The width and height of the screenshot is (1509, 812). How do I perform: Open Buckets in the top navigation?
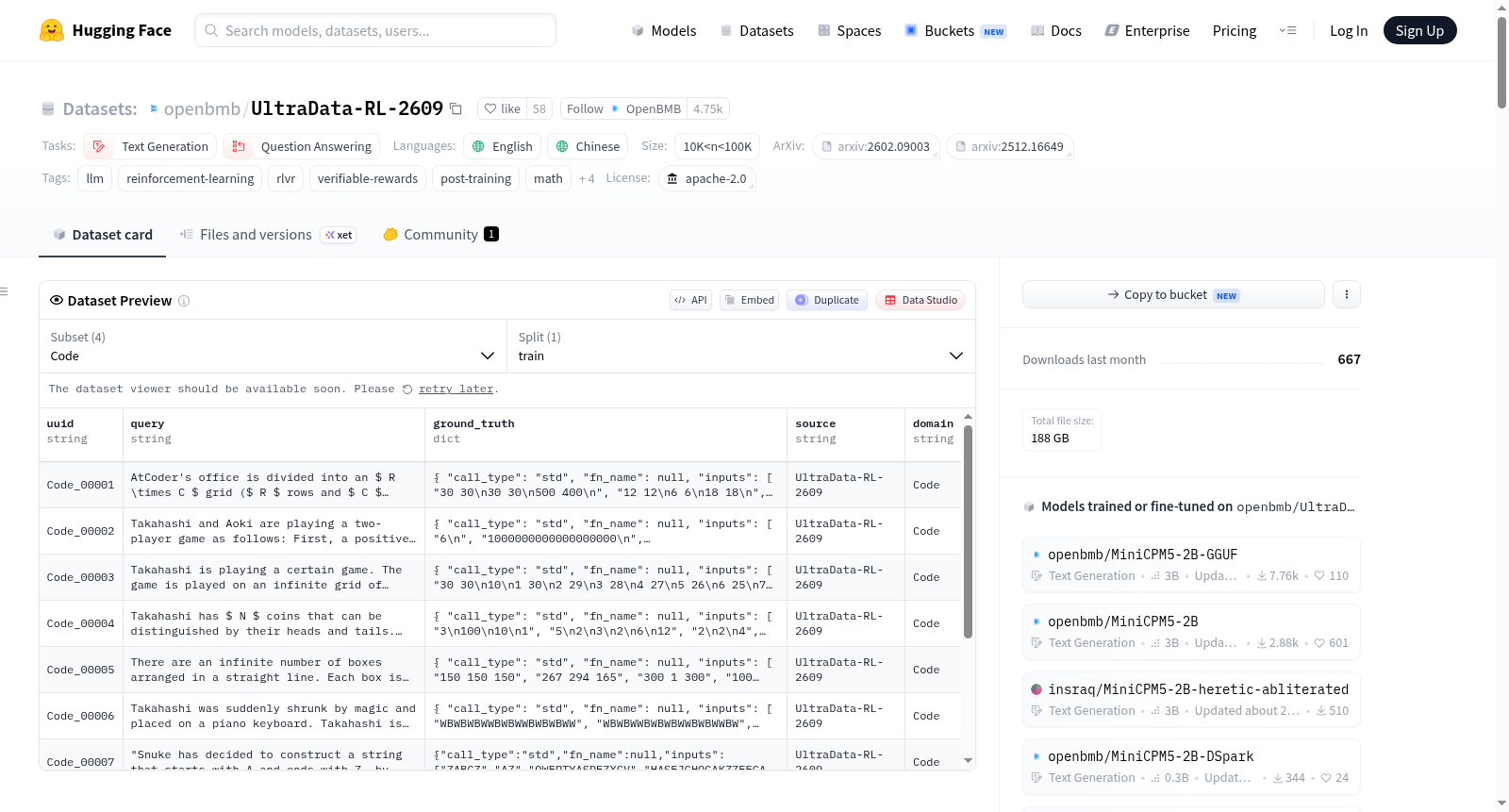[955, 30]
